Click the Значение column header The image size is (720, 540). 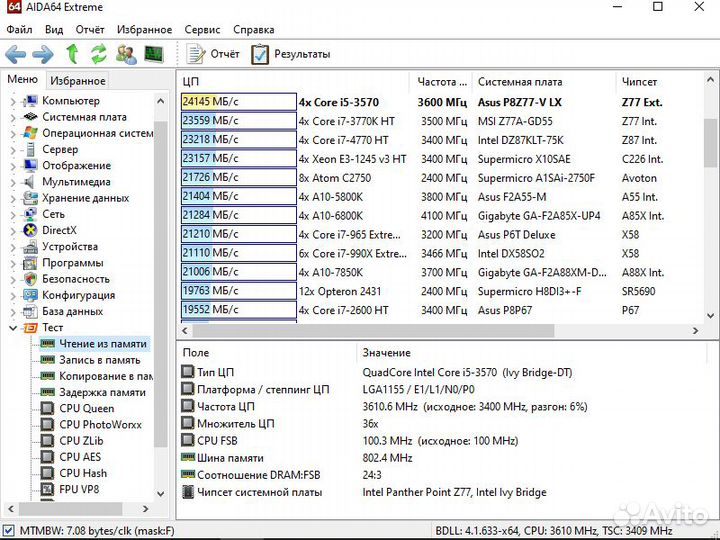[x=532, y=353]
